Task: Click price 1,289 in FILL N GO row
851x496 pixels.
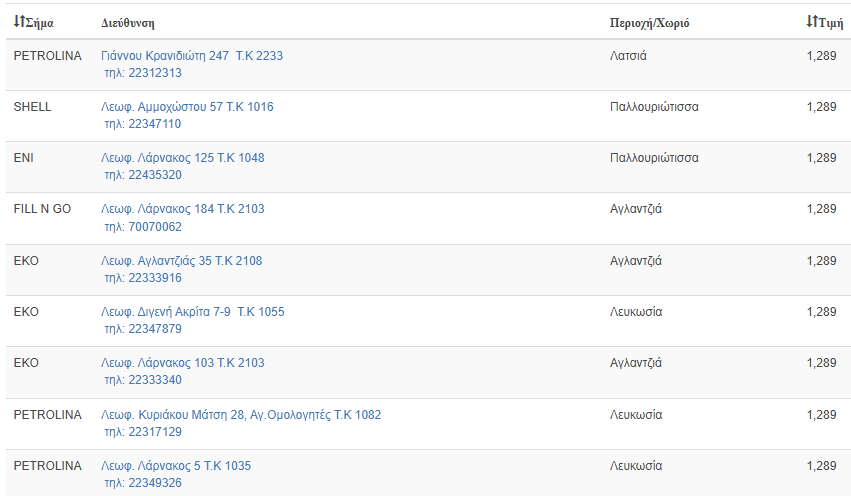Action: [822, 209]
